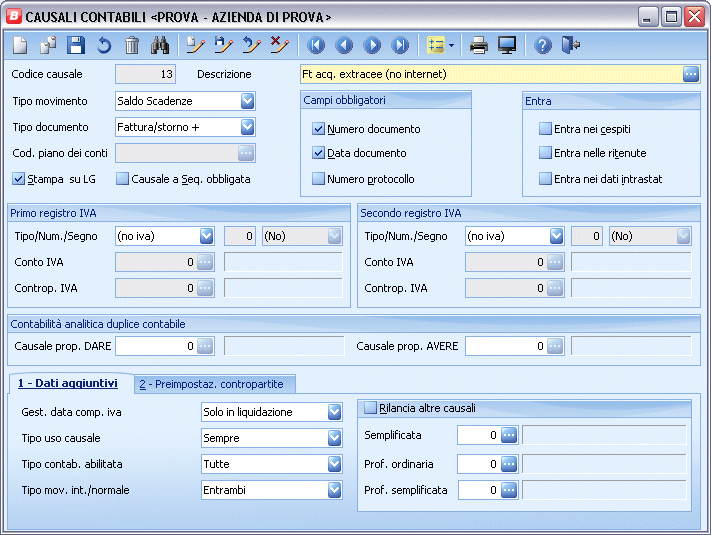
Task: Click the blue Help question mark icon
Action: pos(544,45)
